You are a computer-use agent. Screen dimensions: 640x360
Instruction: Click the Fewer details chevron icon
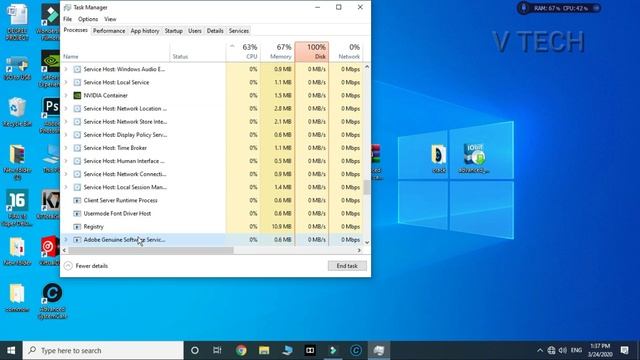pos(68,266)
